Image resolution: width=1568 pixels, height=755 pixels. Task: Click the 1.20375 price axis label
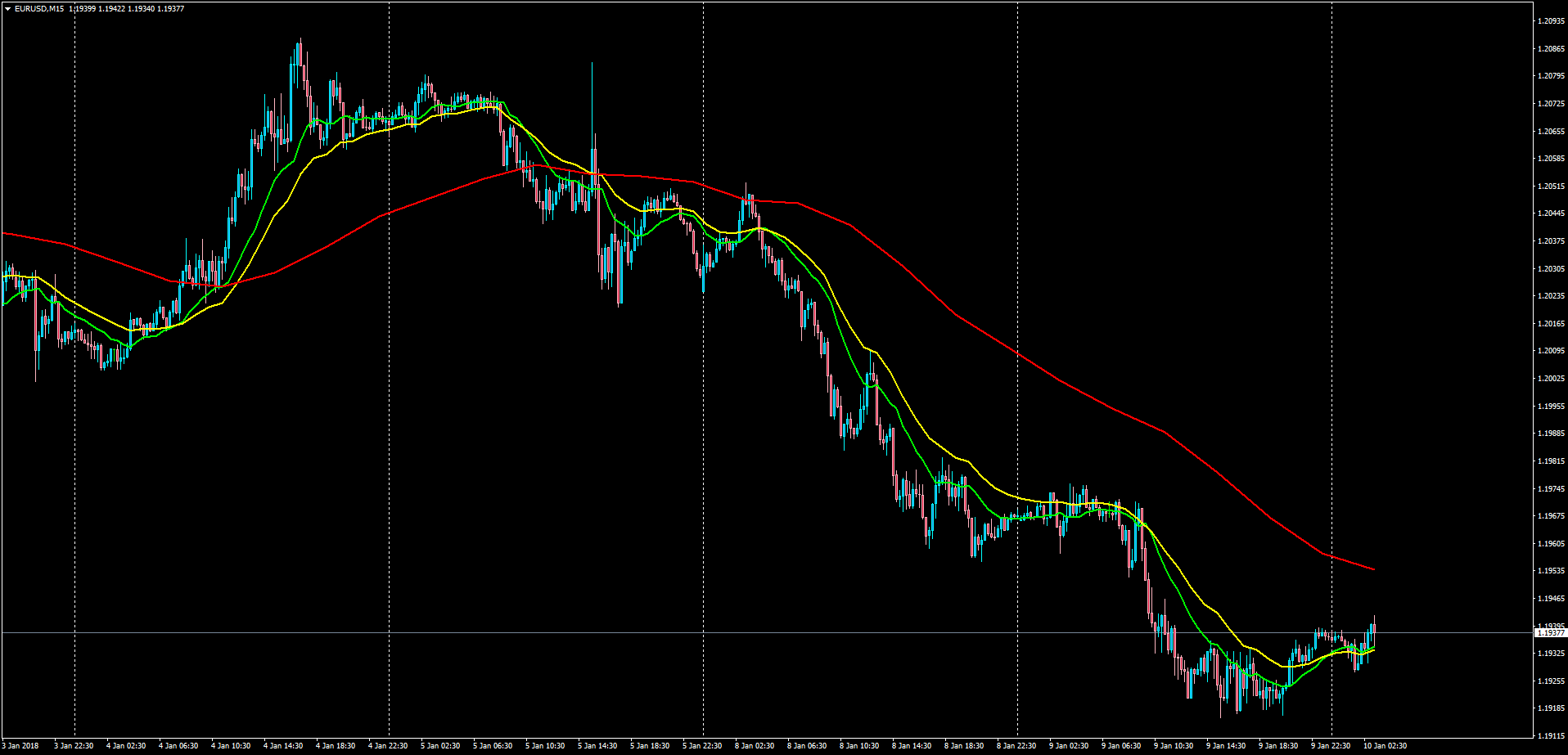click(x=1552, y=241)
